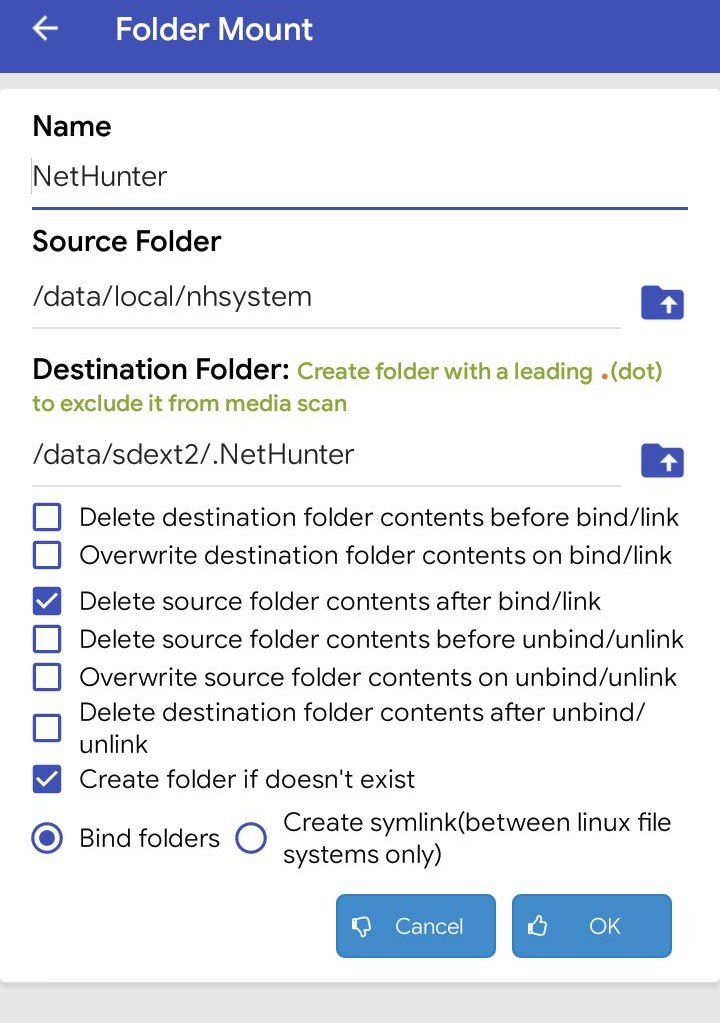
Task: Open folder picker for Source Folder
Action: tap(662, 302)
